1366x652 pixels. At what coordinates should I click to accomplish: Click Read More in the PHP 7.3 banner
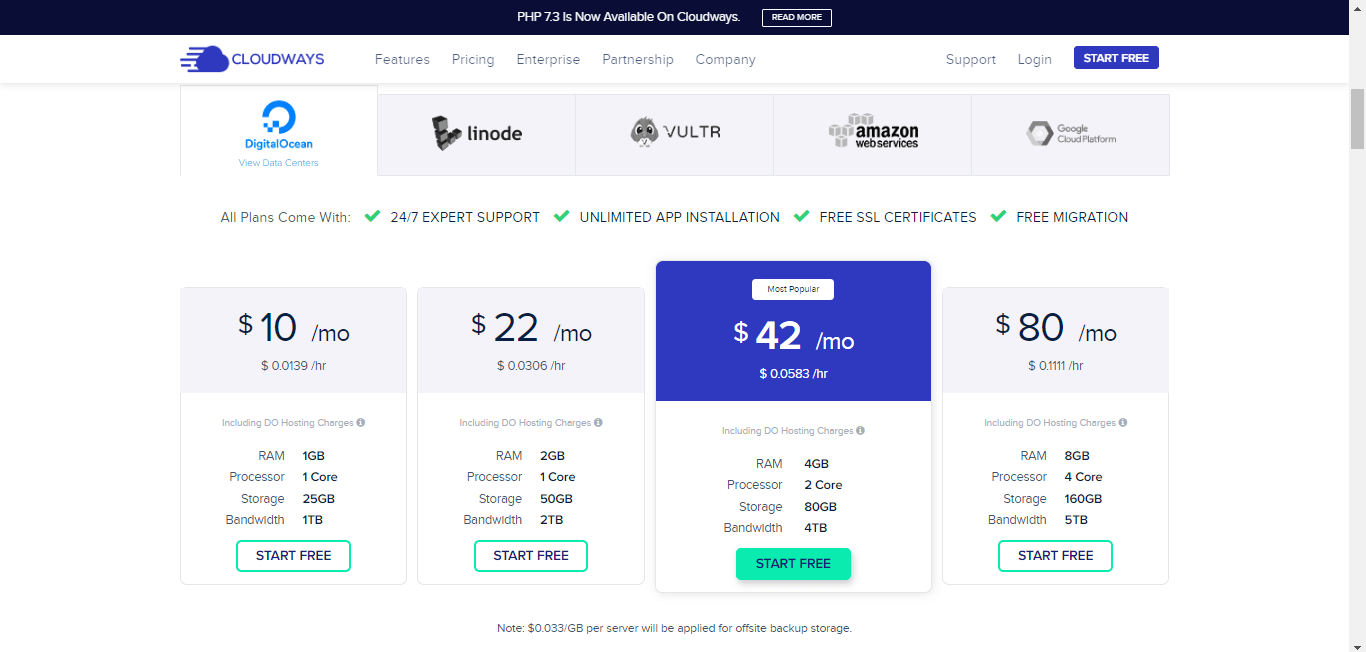point(797,17)
